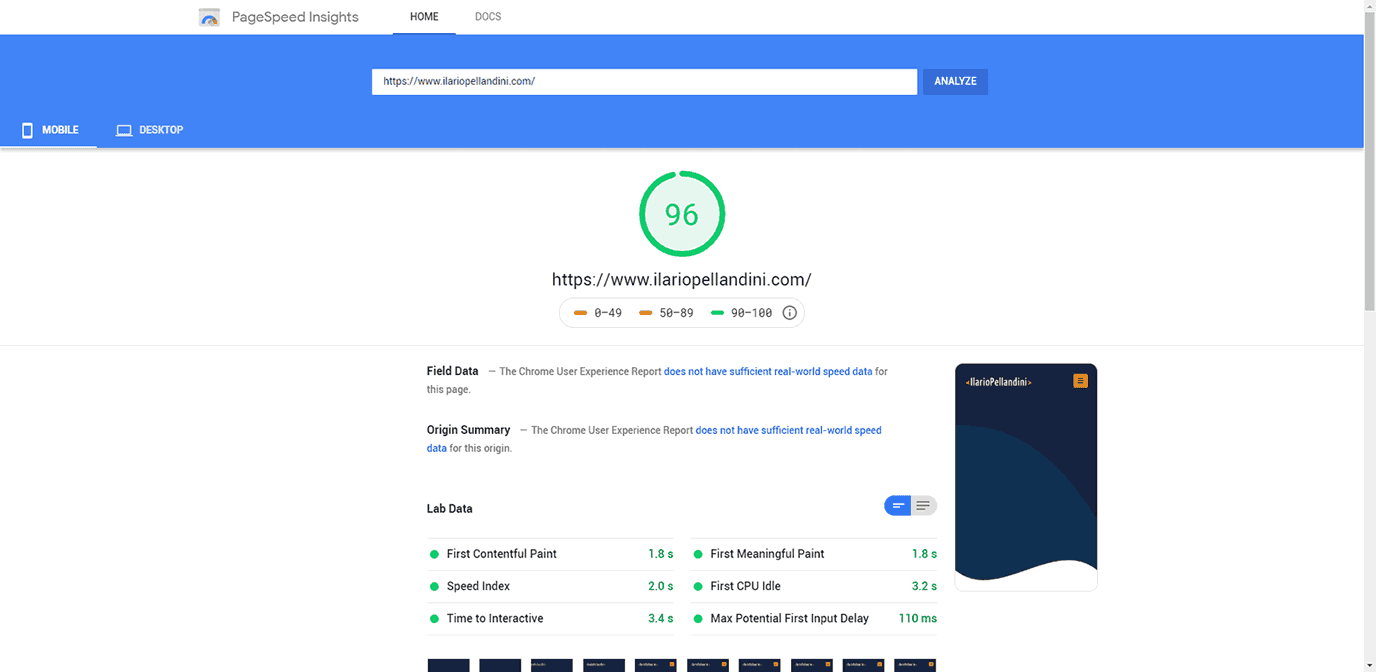
Task: Expand the Time to Interactive metric
Action: click(550, 619)
